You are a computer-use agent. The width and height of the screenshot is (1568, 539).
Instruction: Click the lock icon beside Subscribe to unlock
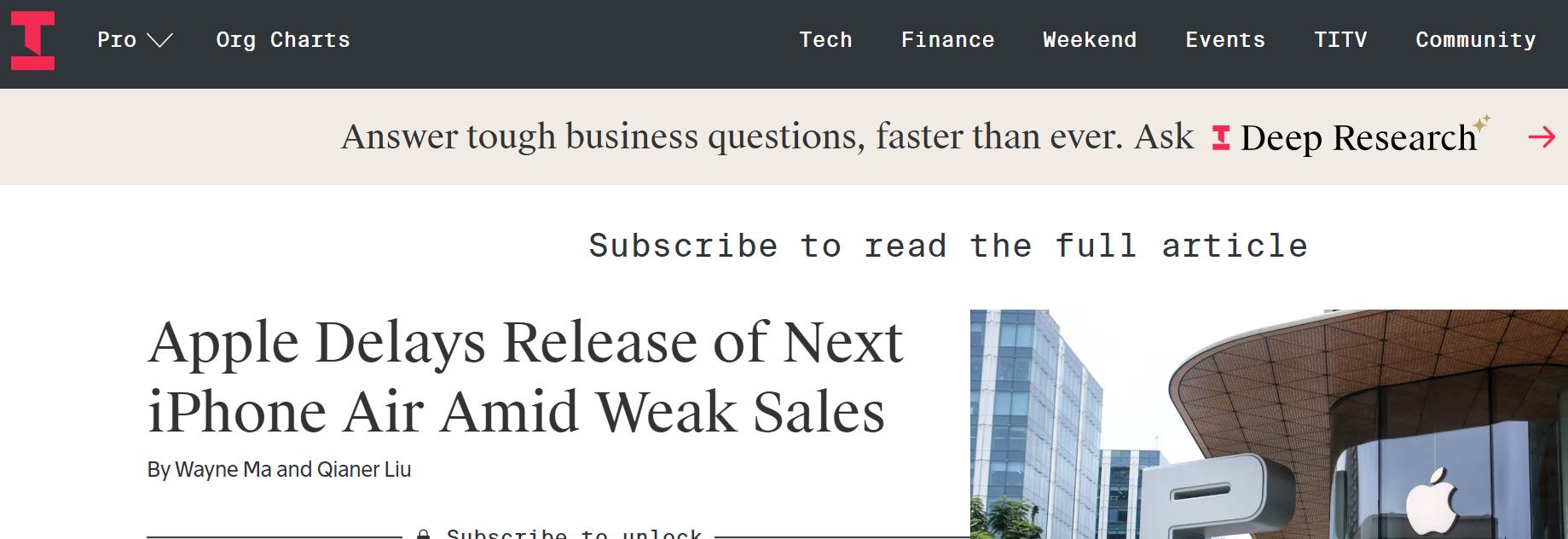point(423,534)
